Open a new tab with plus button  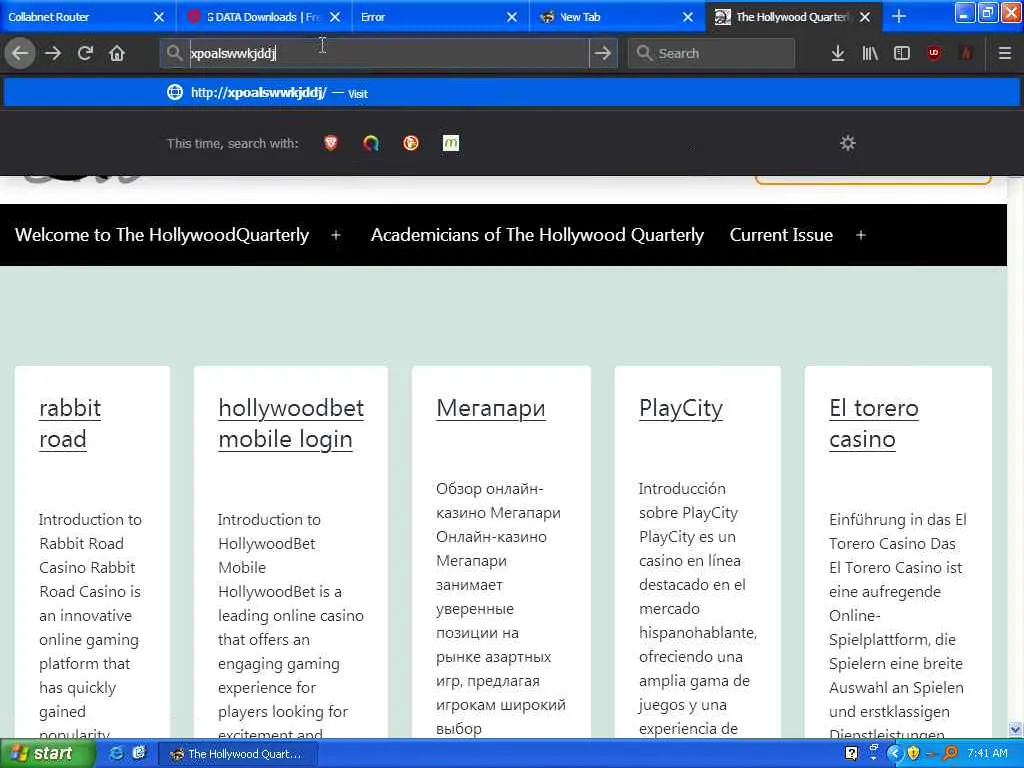[x=899, y=17]
